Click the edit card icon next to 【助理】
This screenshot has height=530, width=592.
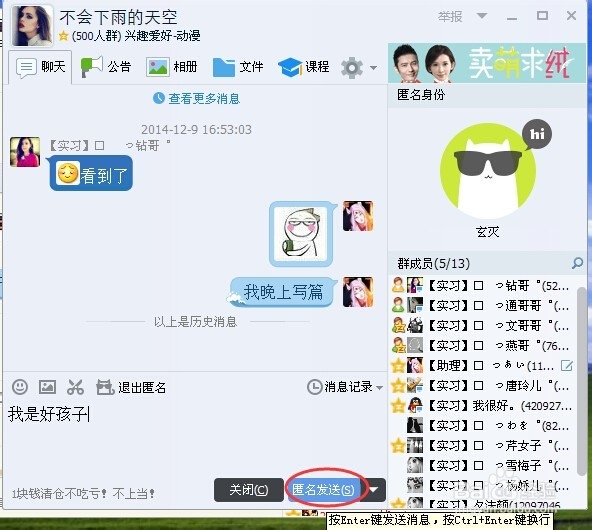click(567, 365)
